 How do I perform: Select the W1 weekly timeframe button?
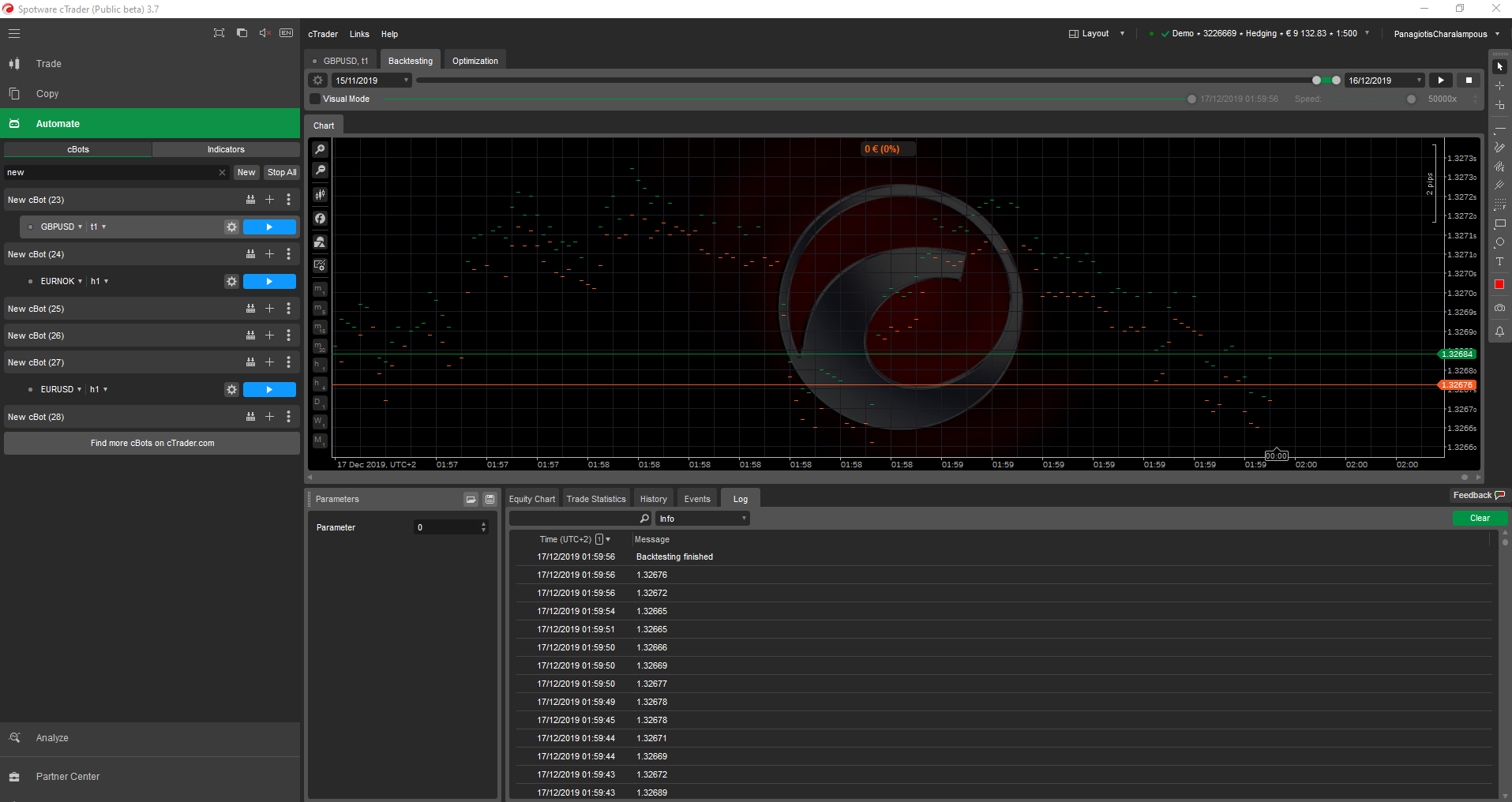pos(320,422)
